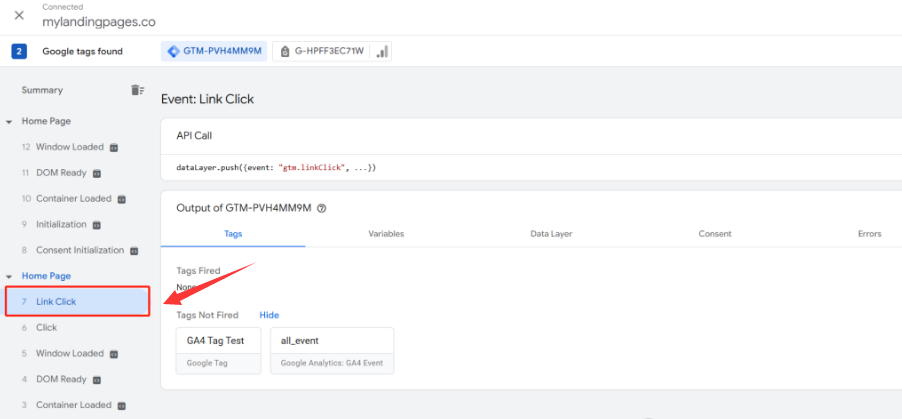Open the Data Layer tab
Screen dimensions: 902x419
552,234
